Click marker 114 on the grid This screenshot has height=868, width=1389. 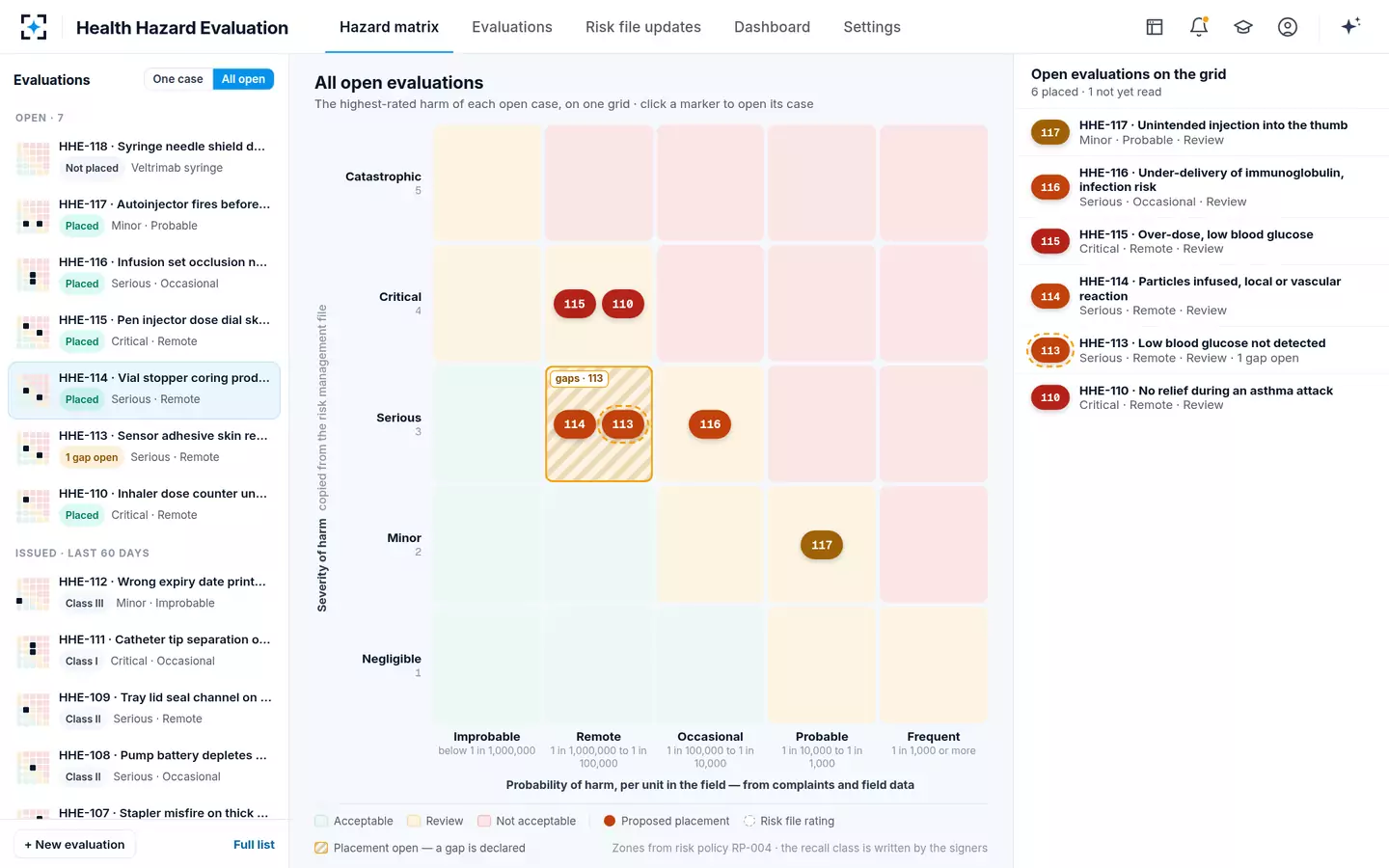click(575, 424)
